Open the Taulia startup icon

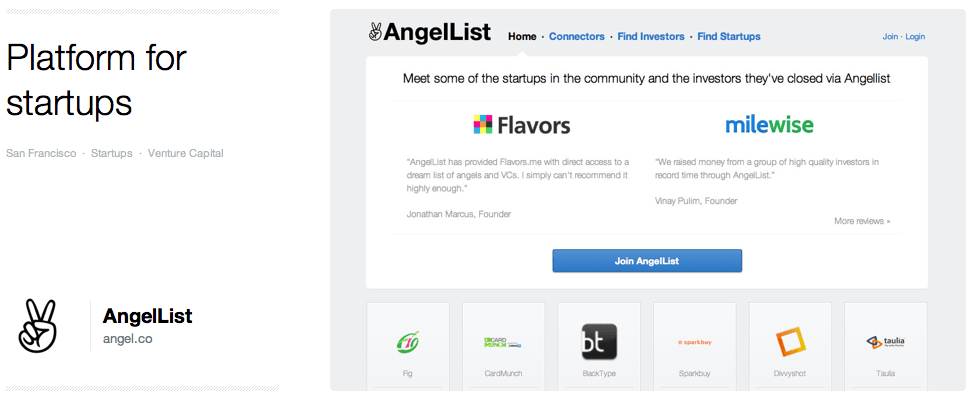tap(885, 342)
